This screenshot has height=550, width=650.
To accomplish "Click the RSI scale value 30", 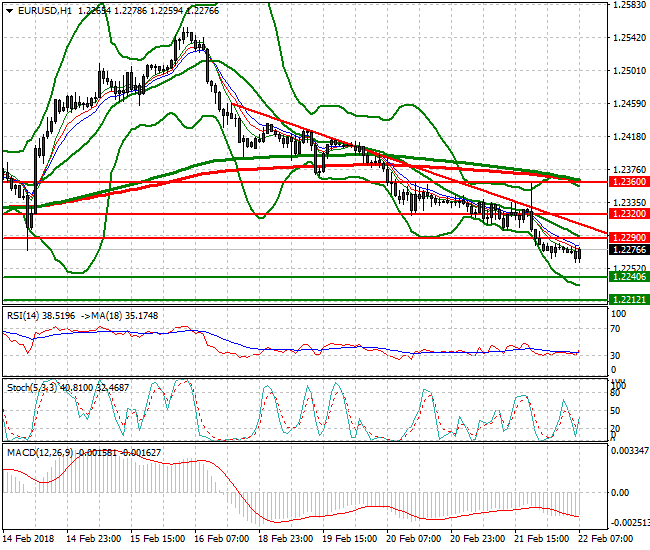I will pyautogui.click(x=616, y=356).
